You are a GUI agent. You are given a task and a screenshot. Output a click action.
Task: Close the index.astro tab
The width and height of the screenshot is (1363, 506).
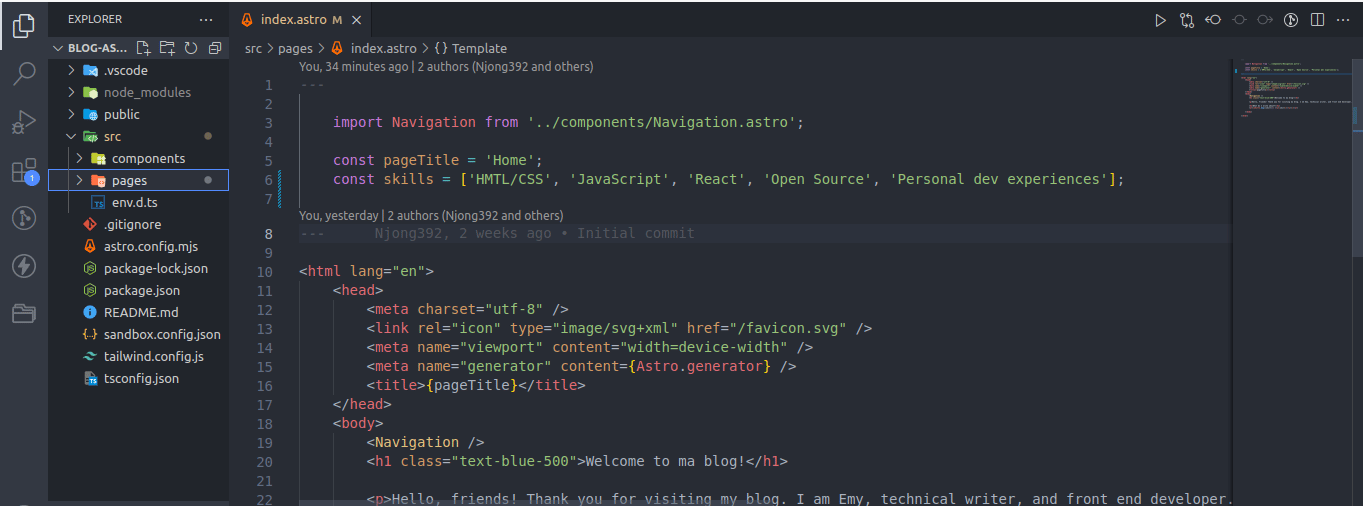pyautogui.click(x=357, y=20)
